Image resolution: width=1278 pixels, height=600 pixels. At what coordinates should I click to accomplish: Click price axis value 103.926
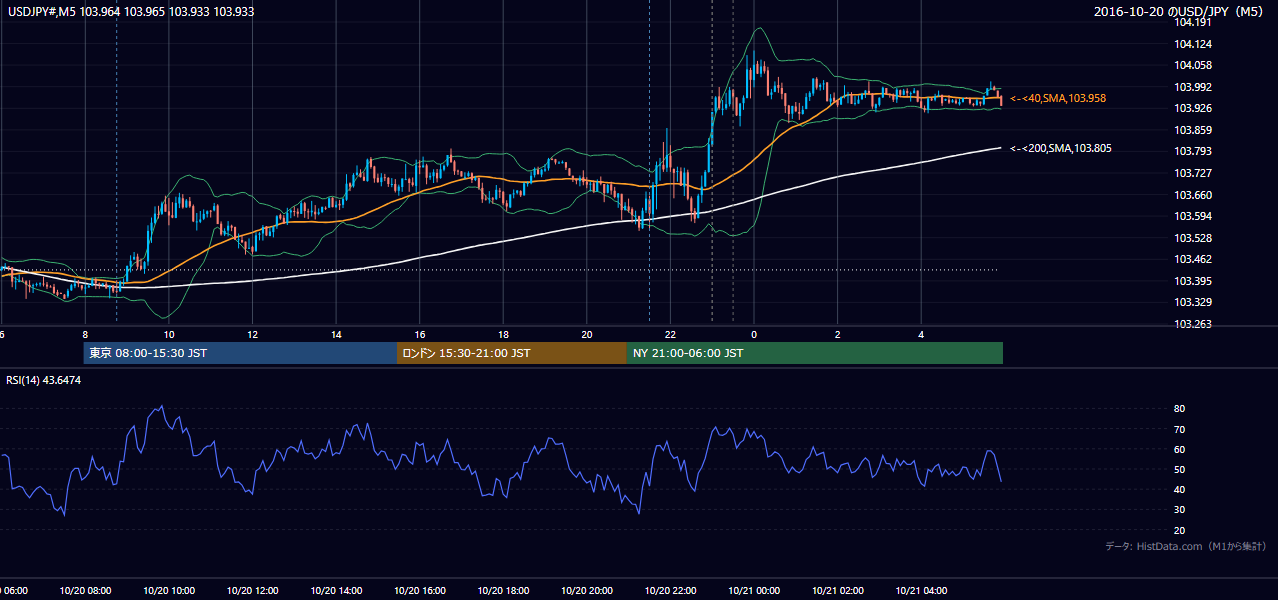click(x=1194, y=108)
